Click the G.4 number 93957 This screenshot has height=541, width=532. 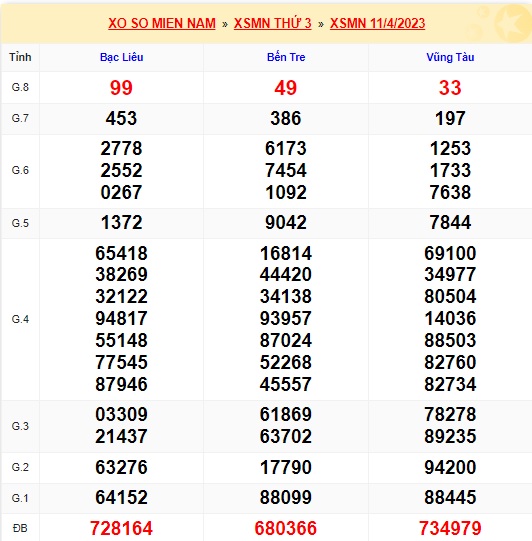coord(286,318)
